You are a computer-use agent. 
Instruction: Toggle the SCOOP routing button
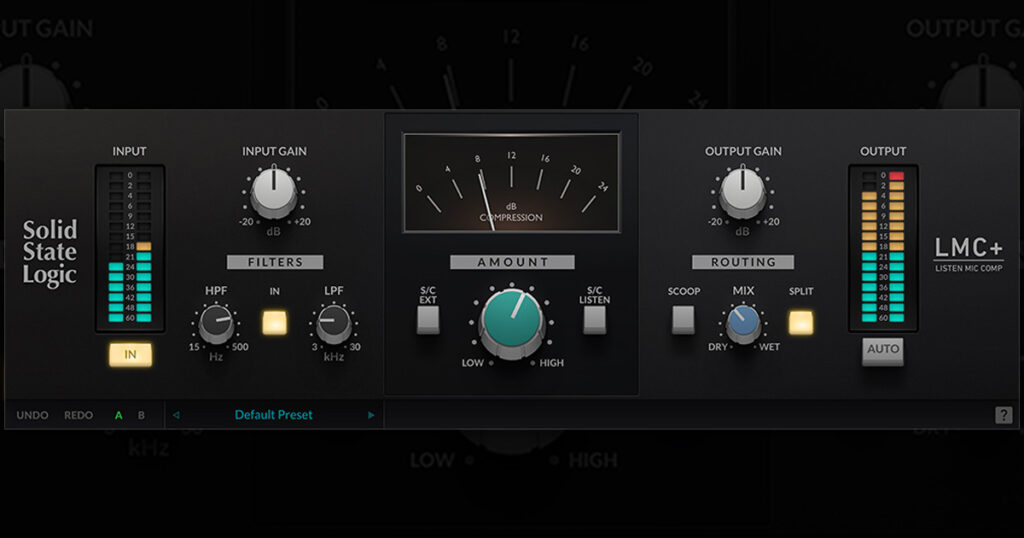click(x=683, y=319)
